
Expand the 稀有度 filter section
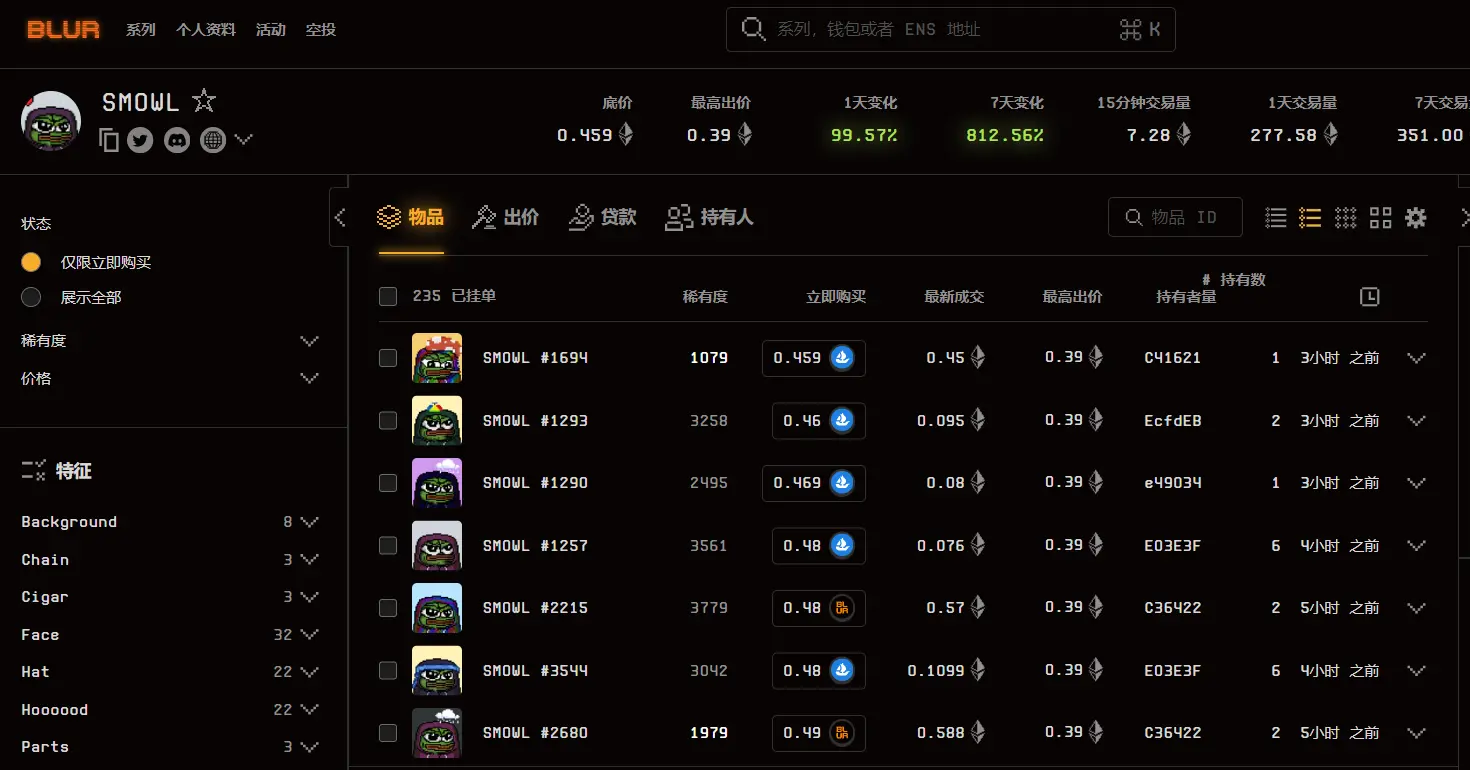coord(309,340)
